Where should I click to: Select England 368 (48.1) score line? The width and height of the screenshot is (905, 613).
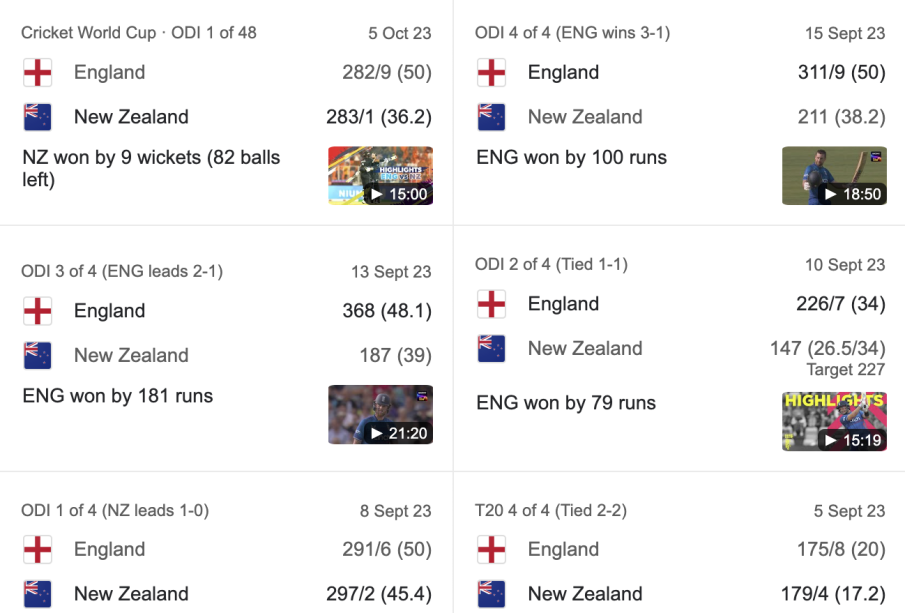point(386,311)
